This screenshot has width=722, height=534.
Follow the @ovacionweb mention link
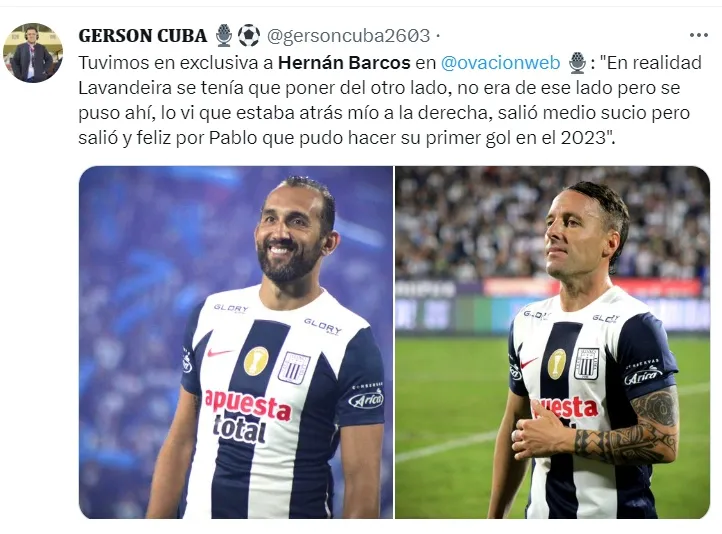coord(500,63)
